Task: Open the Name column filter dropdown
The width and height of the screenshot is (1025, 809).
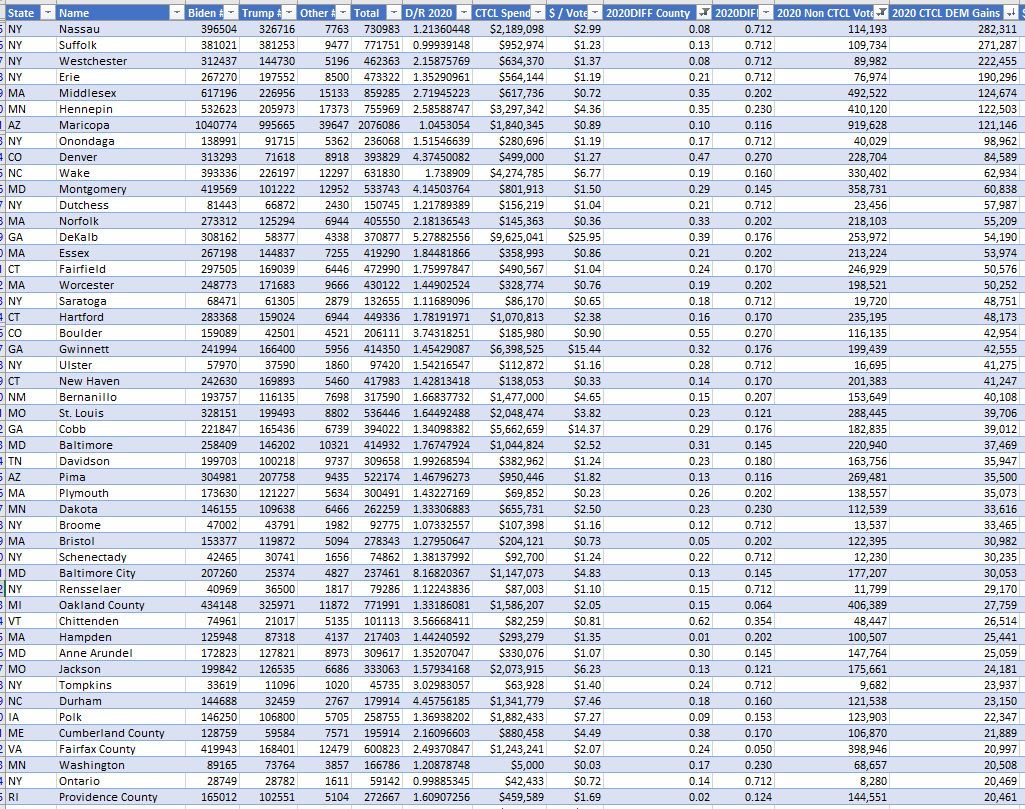Action: [176, 13]
